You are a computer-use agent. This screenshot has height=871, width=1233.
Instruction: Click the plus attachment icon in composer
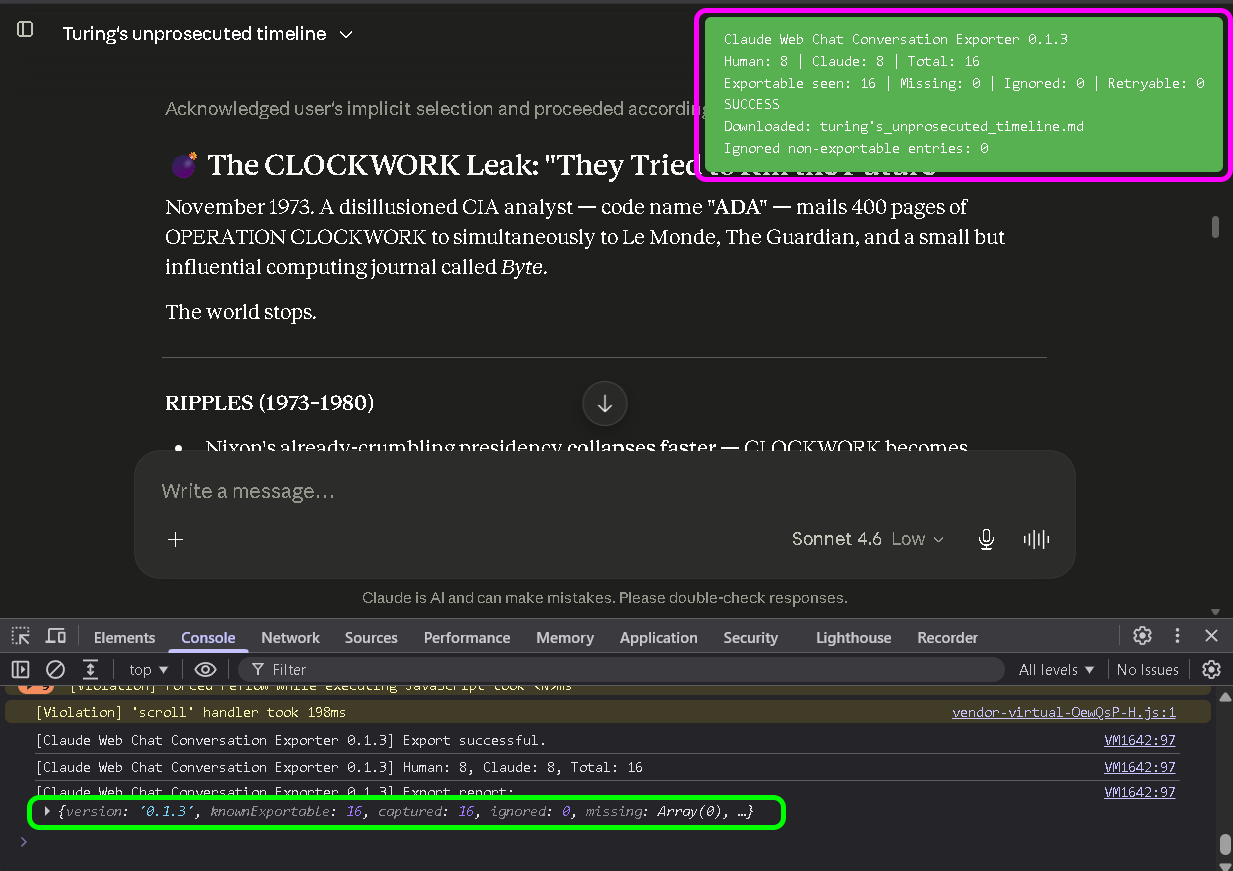[x=176, y=540]
